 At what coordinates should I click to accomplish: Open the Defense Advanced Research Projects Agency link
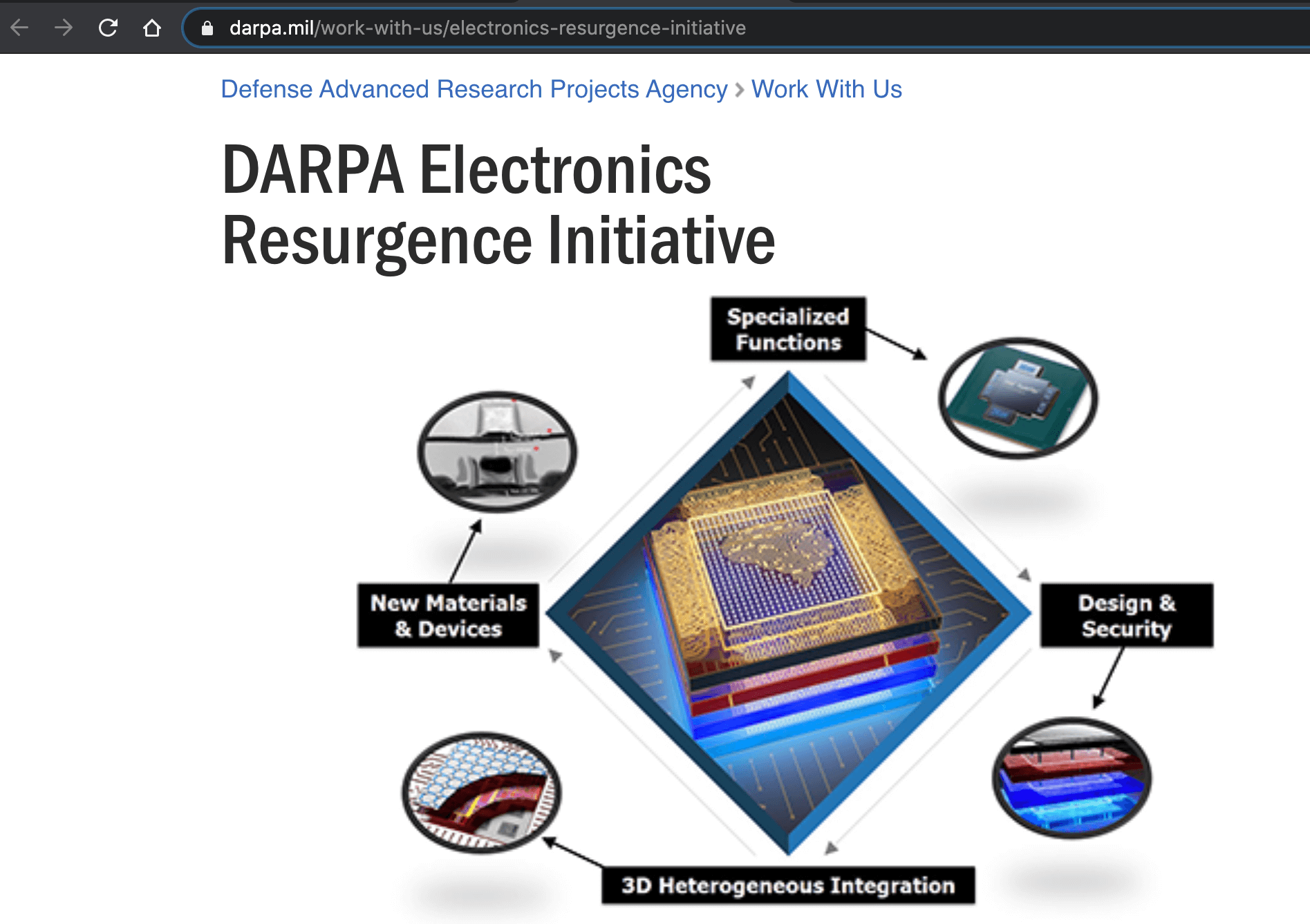[x=473, y=88]
